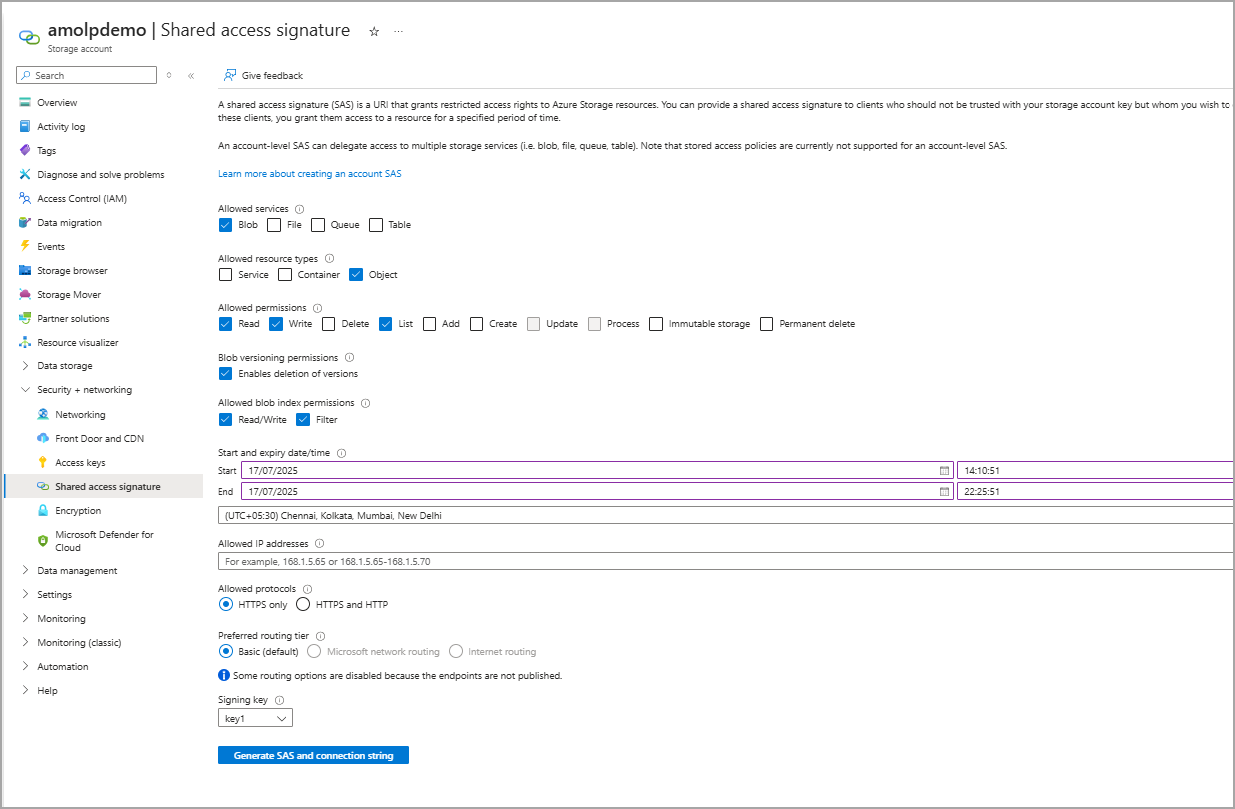Click the Encryption lock icon
The image size is (1235, 809).
pos(43,511)
